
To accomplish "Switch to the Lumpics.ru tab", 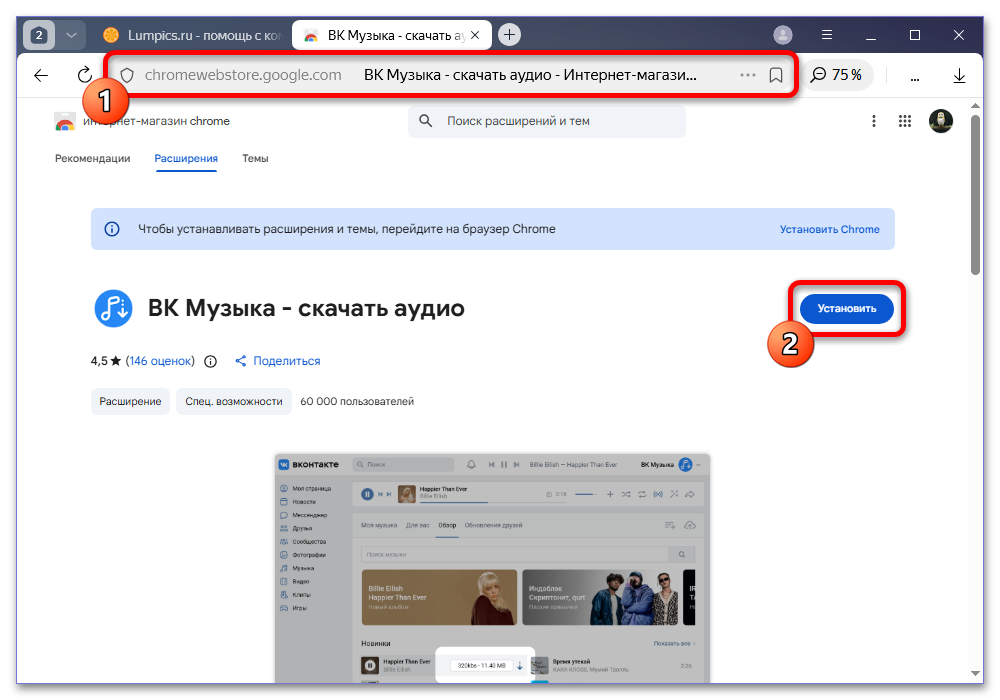I will point(191,35).
